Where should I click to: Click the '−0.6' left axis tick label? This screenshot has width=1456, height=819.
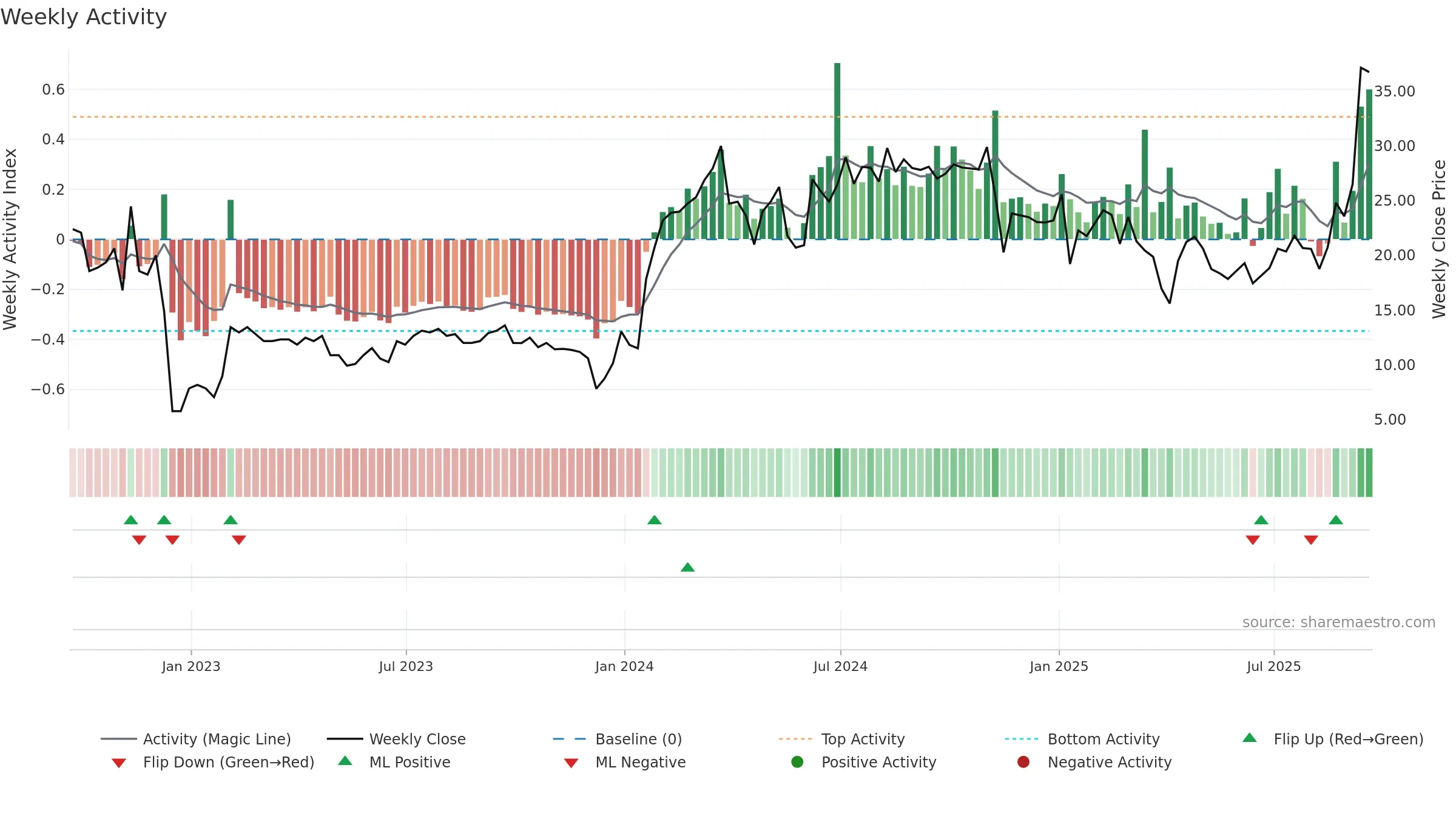coord(48,389)
